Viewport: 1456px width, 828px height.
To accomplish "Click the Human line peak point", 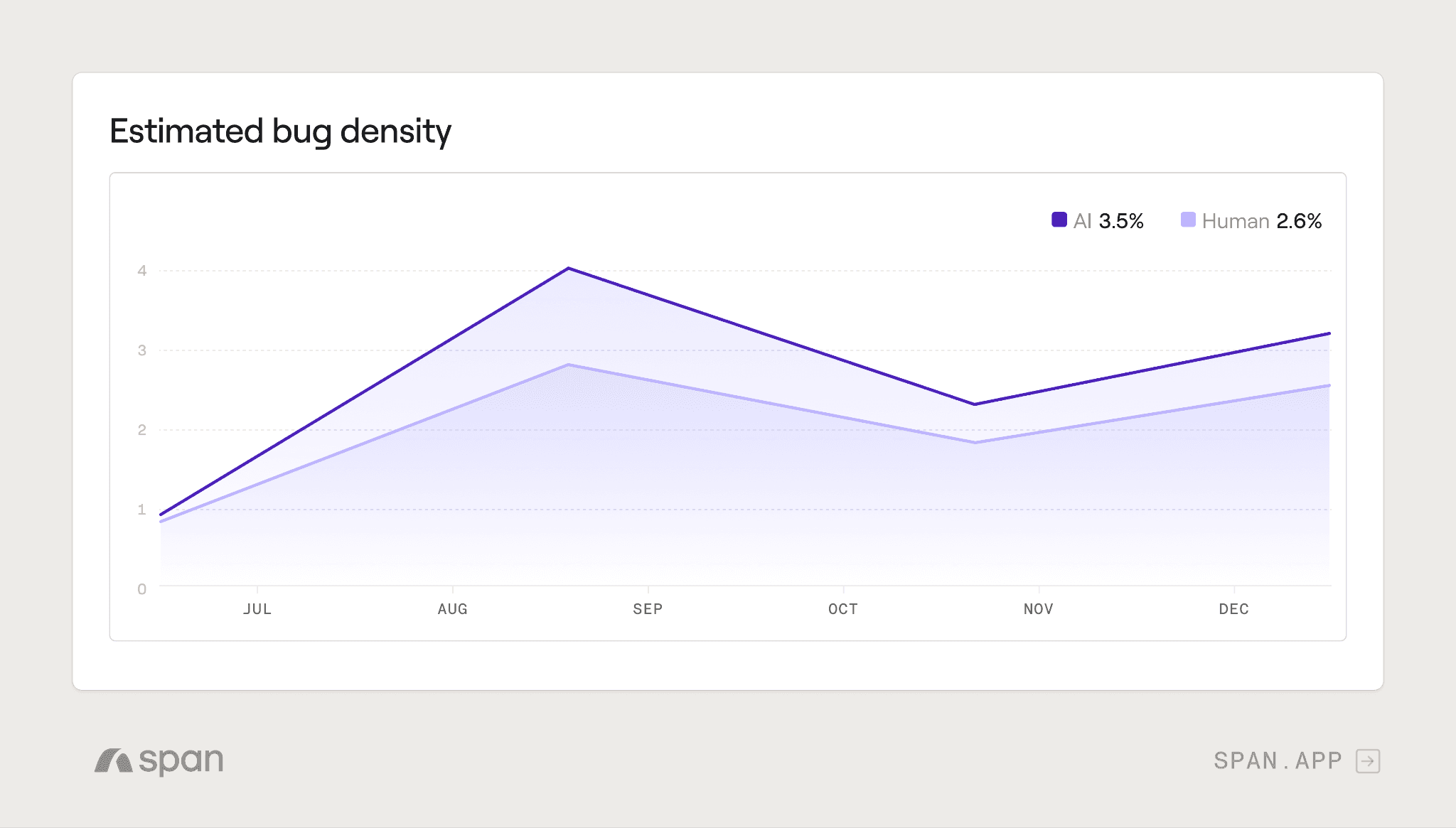I will tap(569, 365).
